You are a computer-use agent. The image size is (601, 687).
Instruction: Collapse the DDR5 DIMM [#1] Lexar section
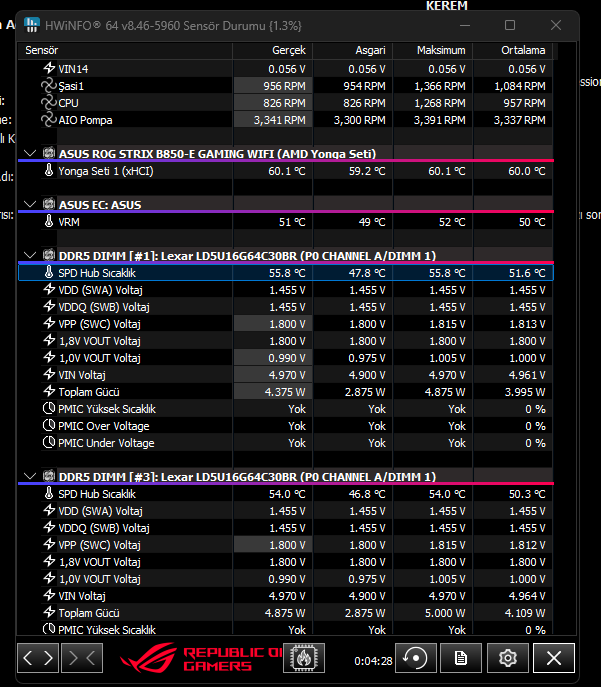(x=30, y=255)
